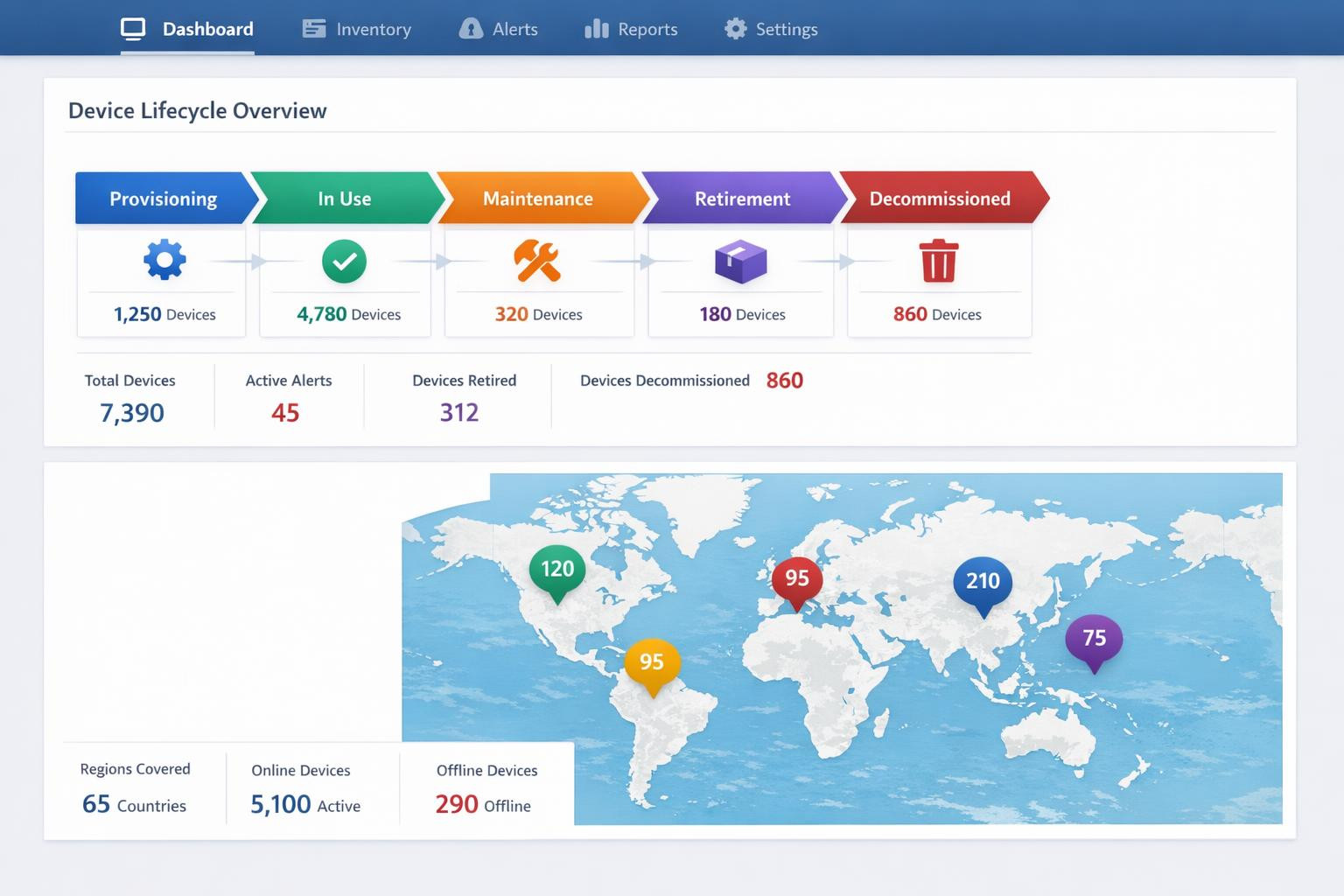Select the green 120 map pin
This screenshot has height=896, width=1344.
(557, 570)
